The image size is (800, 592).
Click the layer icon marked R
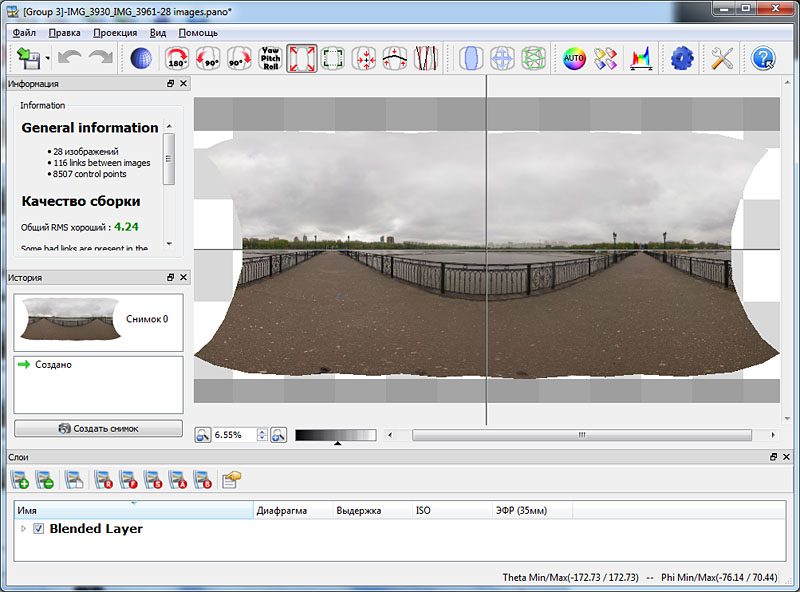[104, 480]
